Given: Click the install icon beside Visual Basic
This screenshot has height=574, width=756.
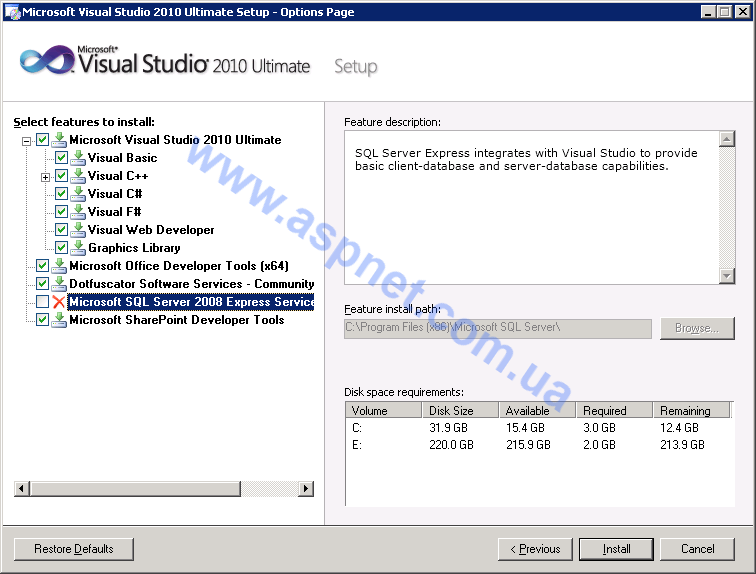Looking at the screenshot, I should click(x=78, y=158).
